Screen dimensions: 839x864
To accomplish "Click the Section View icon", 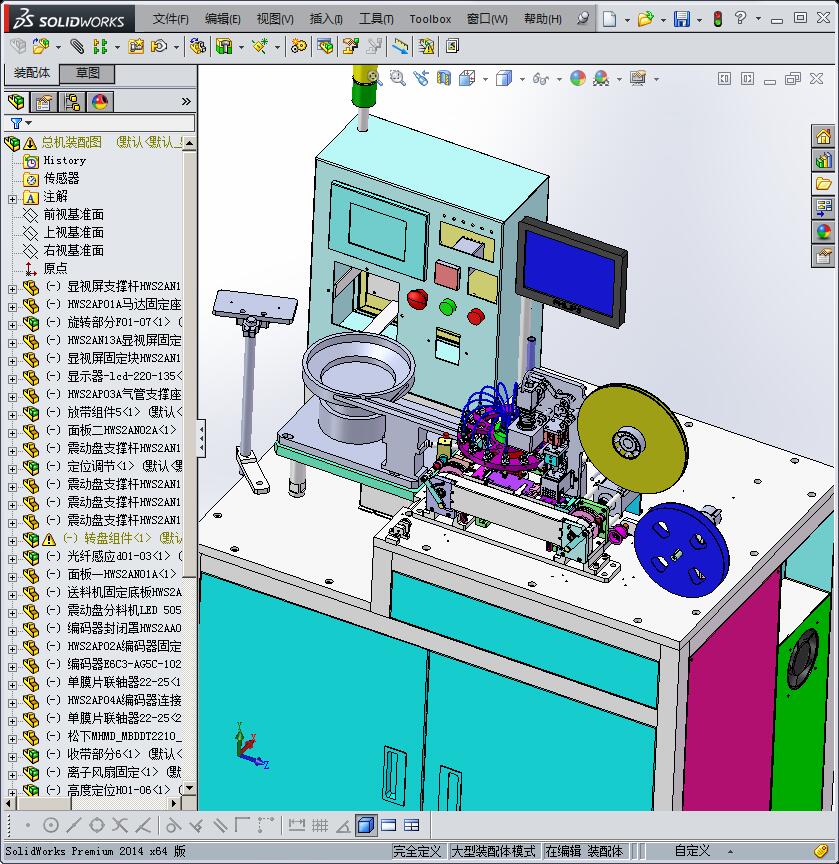I will click(443, 78).
